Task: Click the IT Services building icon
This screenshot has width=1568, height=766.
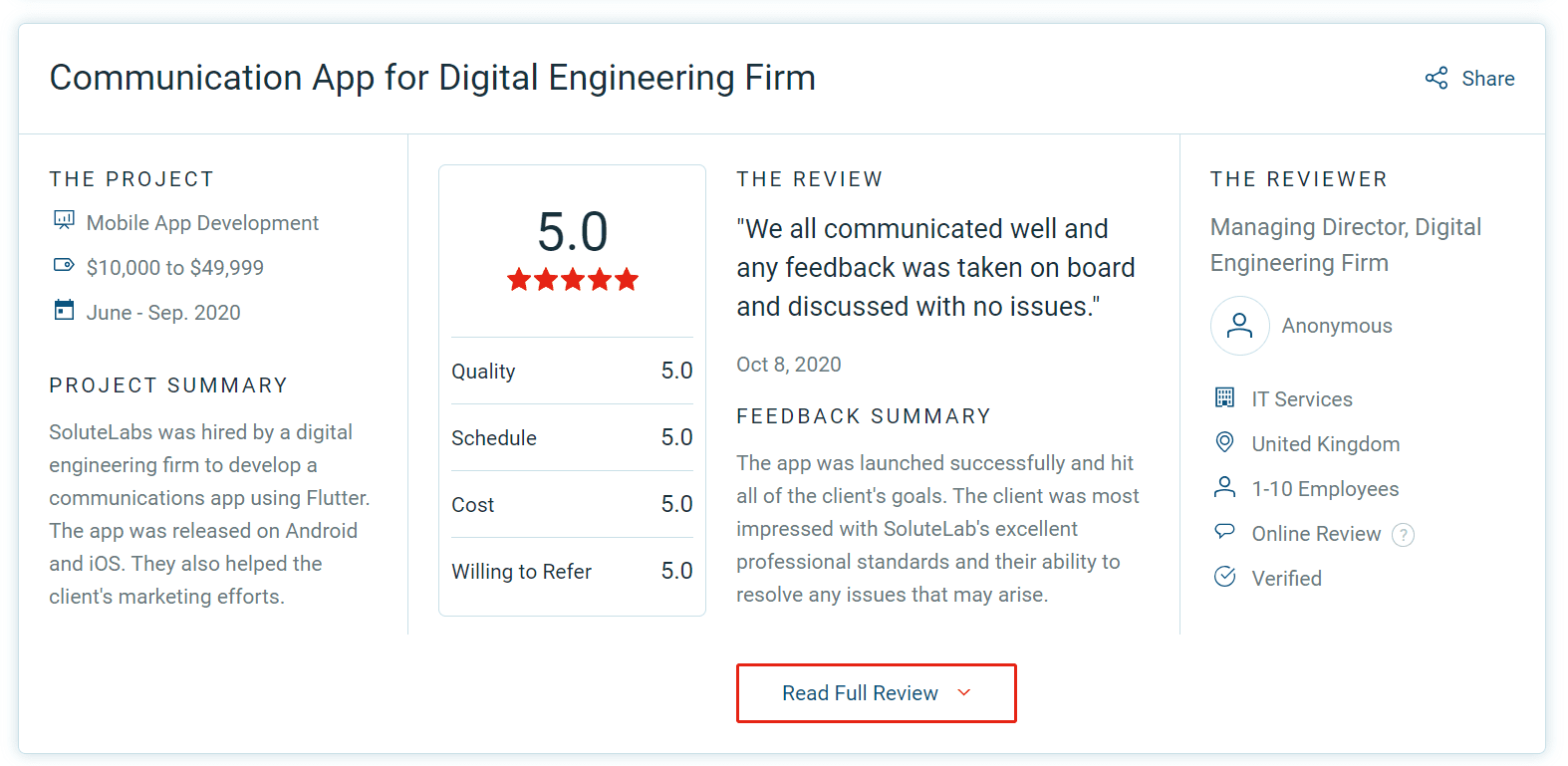Action: (1224, 397)
